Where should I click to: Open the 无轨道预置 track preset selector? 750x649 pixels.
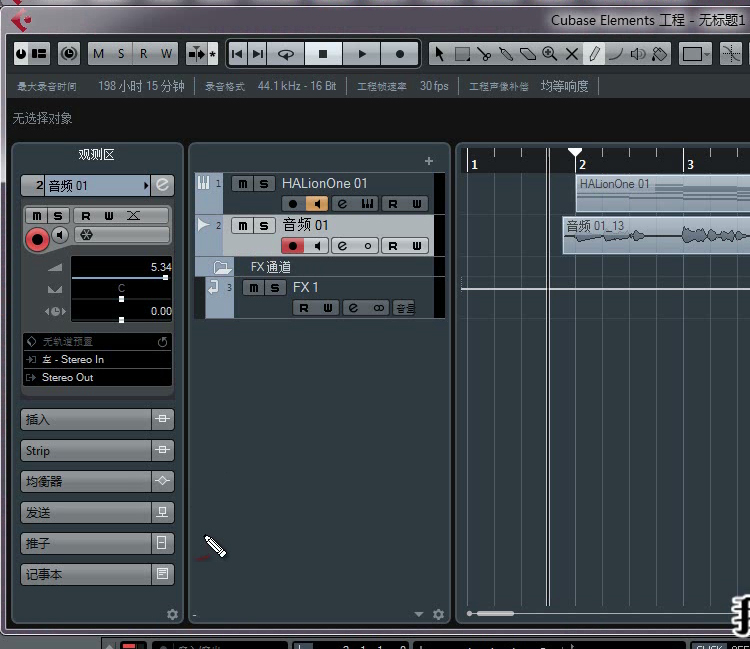(97, 341)
